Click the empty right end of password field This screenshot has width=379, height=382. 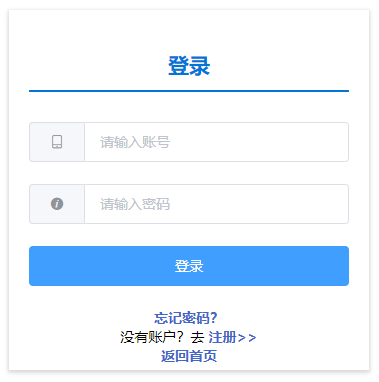coord(300,204)
